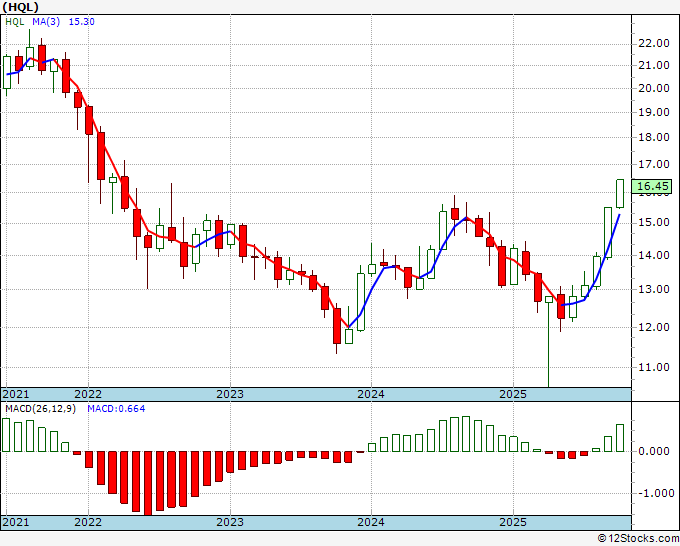The image size is (680, 546).
Task: Click 2025 on the price chart axis
Action: [513, 394]
